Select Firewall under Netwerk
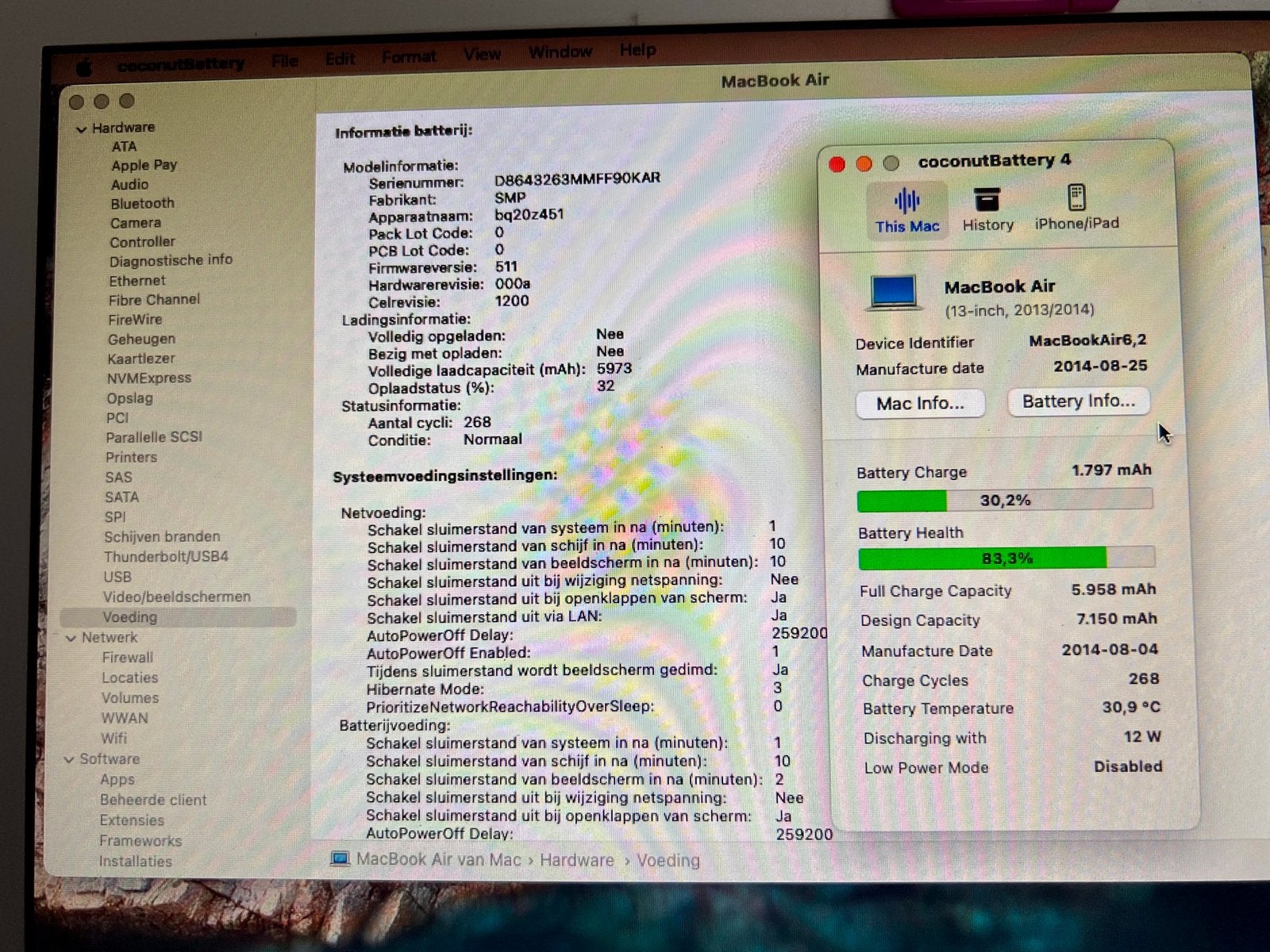The width and height of the screenshot is (1270, 952). (x=127, y=658)
